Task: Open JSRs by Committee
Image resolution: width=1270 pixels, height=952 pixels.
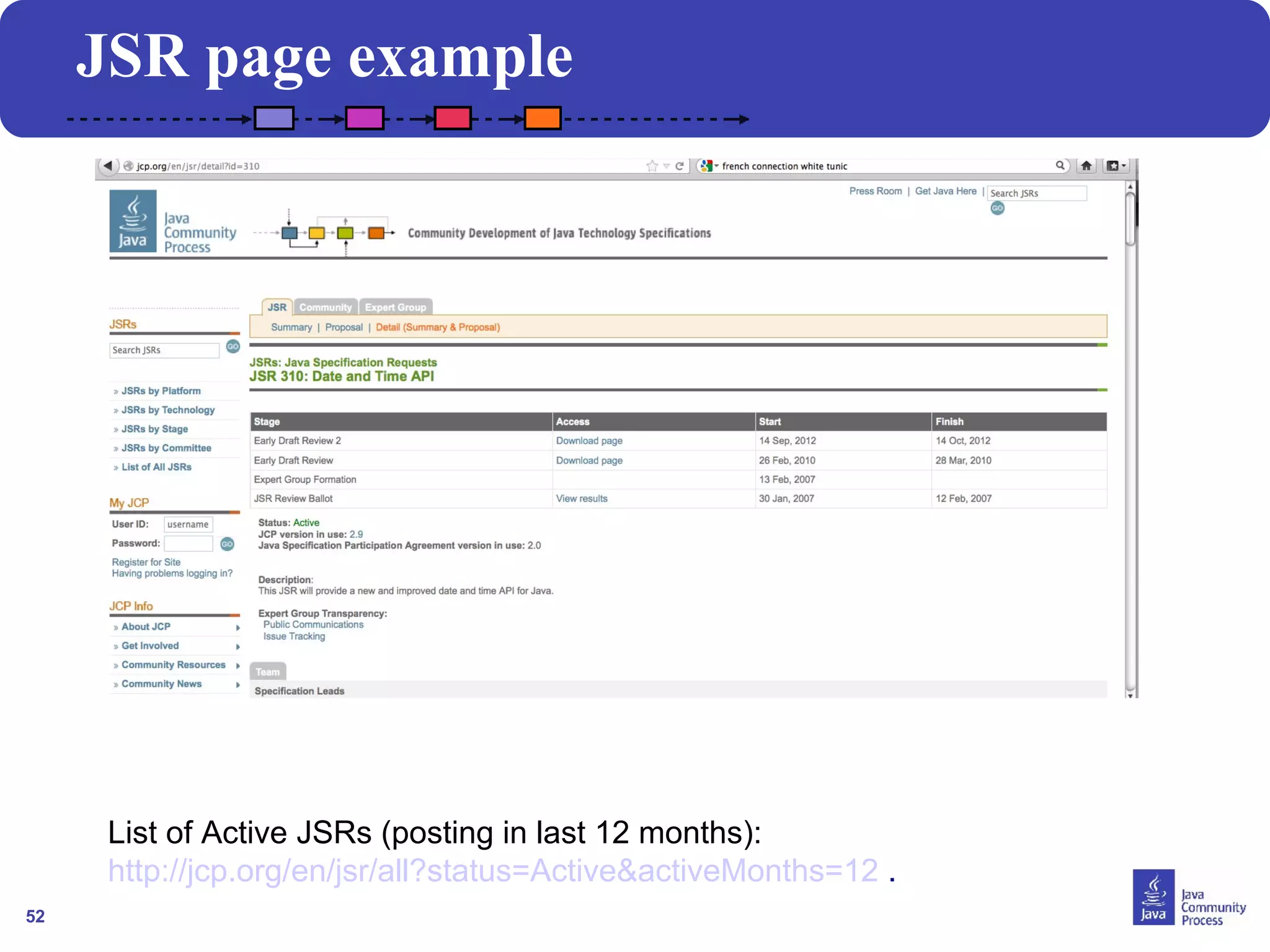Action: pos(166,448)
